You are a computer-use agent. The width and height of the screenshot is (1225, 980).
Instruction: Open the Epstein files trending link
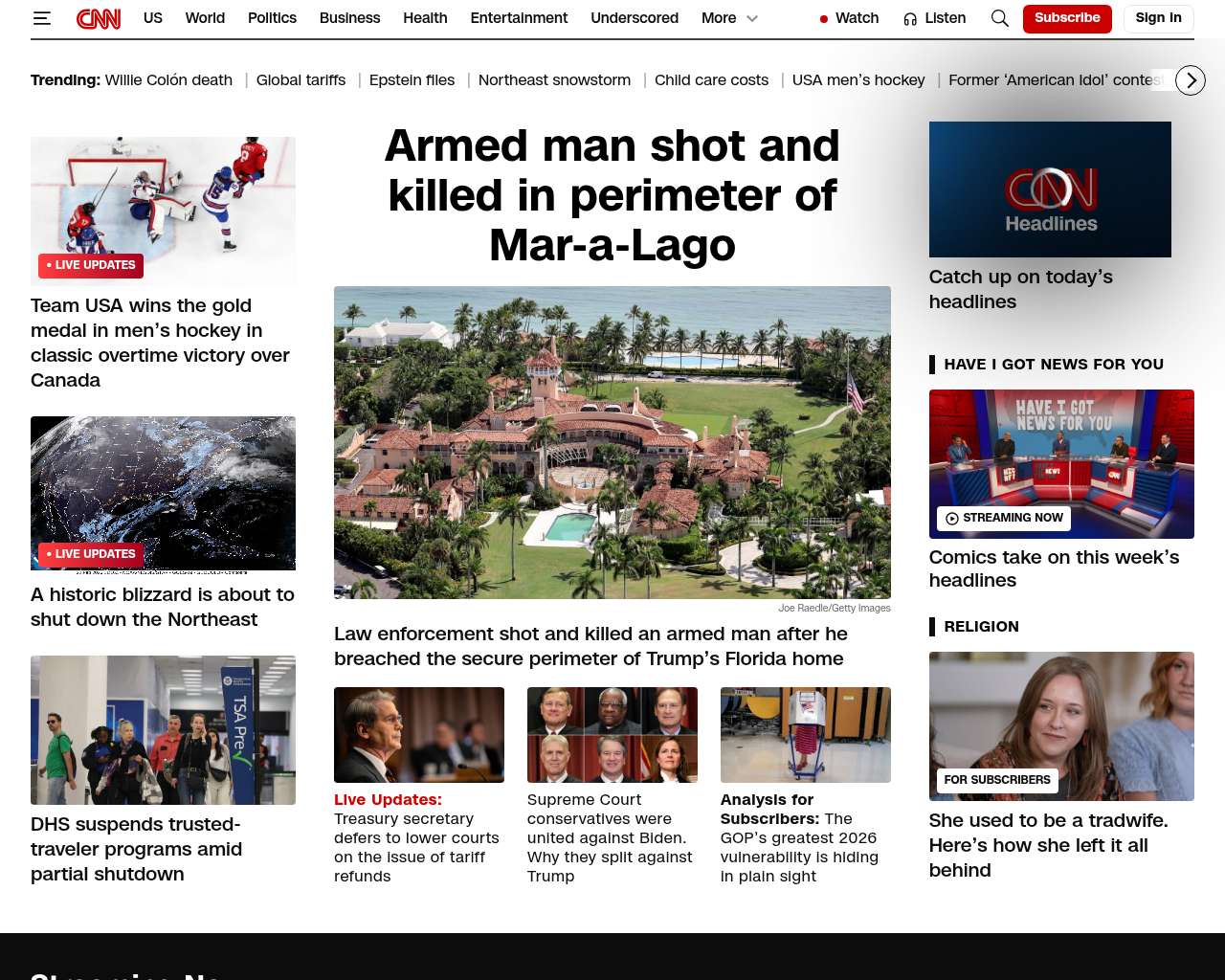(x=412, y=80)
